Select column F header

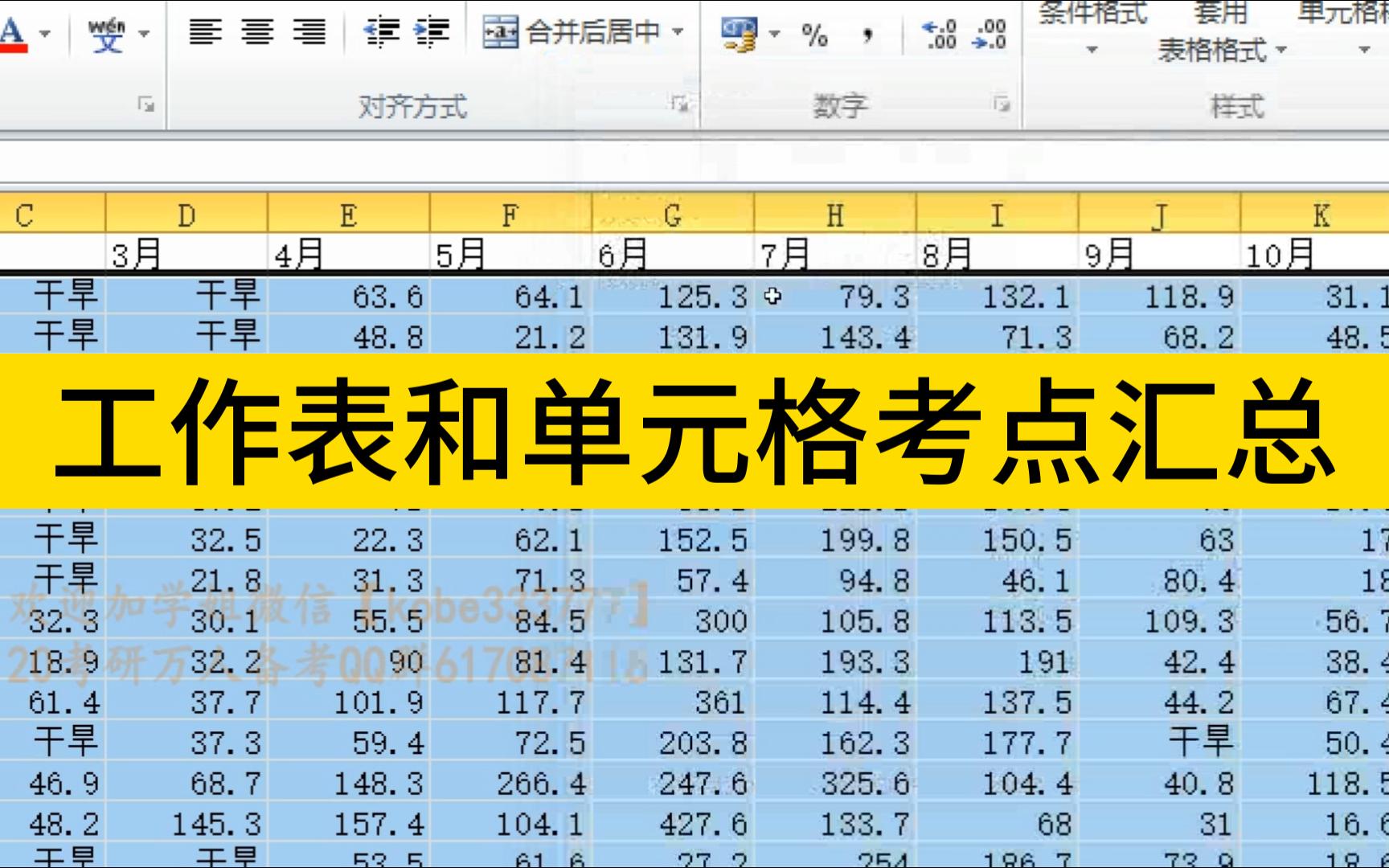pyautogui.click(x=511, y=215)
